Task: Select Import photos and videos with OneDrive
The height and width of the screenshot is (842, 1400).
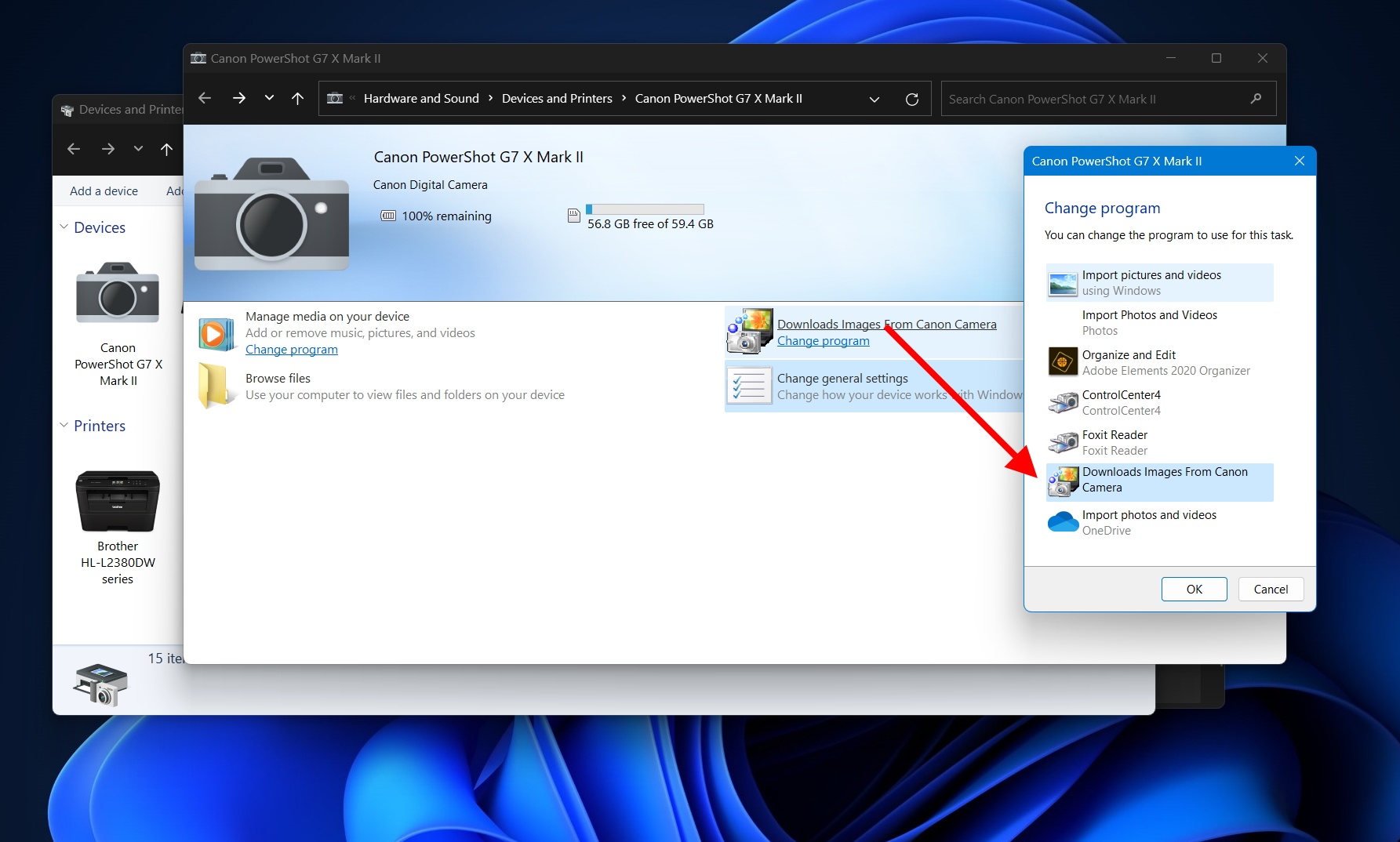Action: point(1160,522)
